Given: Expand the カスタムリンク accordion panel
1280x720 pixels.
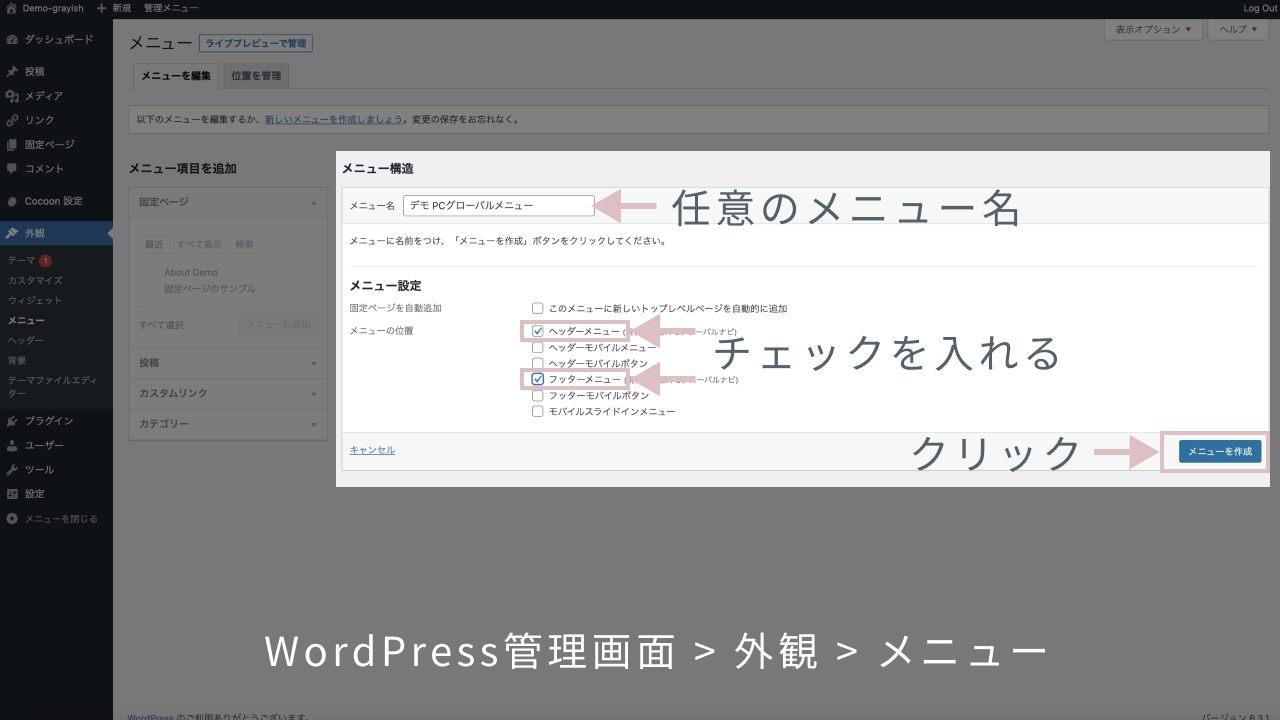Looking at the screenshot, I should pyautogui.click(x=228, y=393).
